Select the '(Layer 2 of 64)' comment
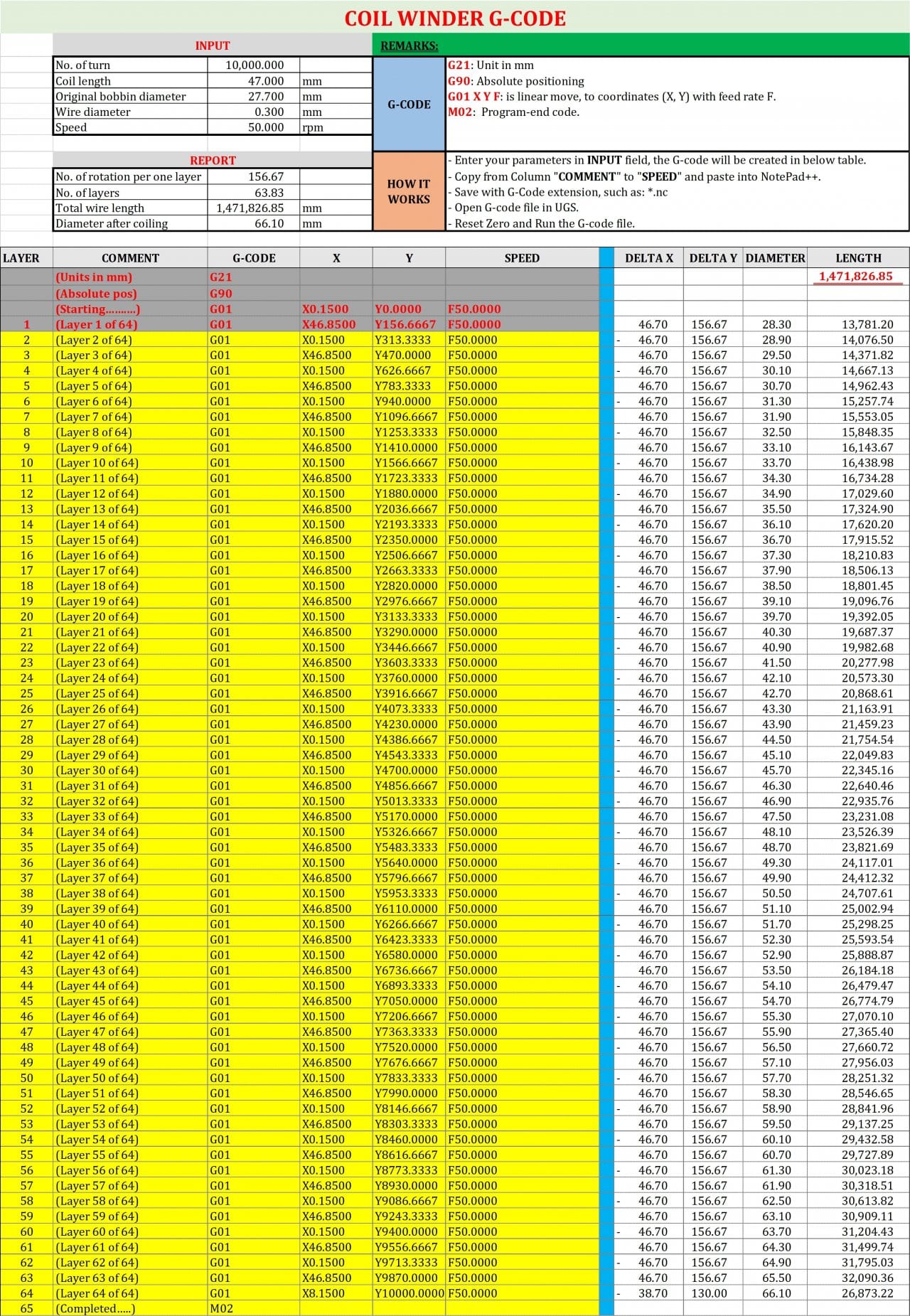 (130, 340)
